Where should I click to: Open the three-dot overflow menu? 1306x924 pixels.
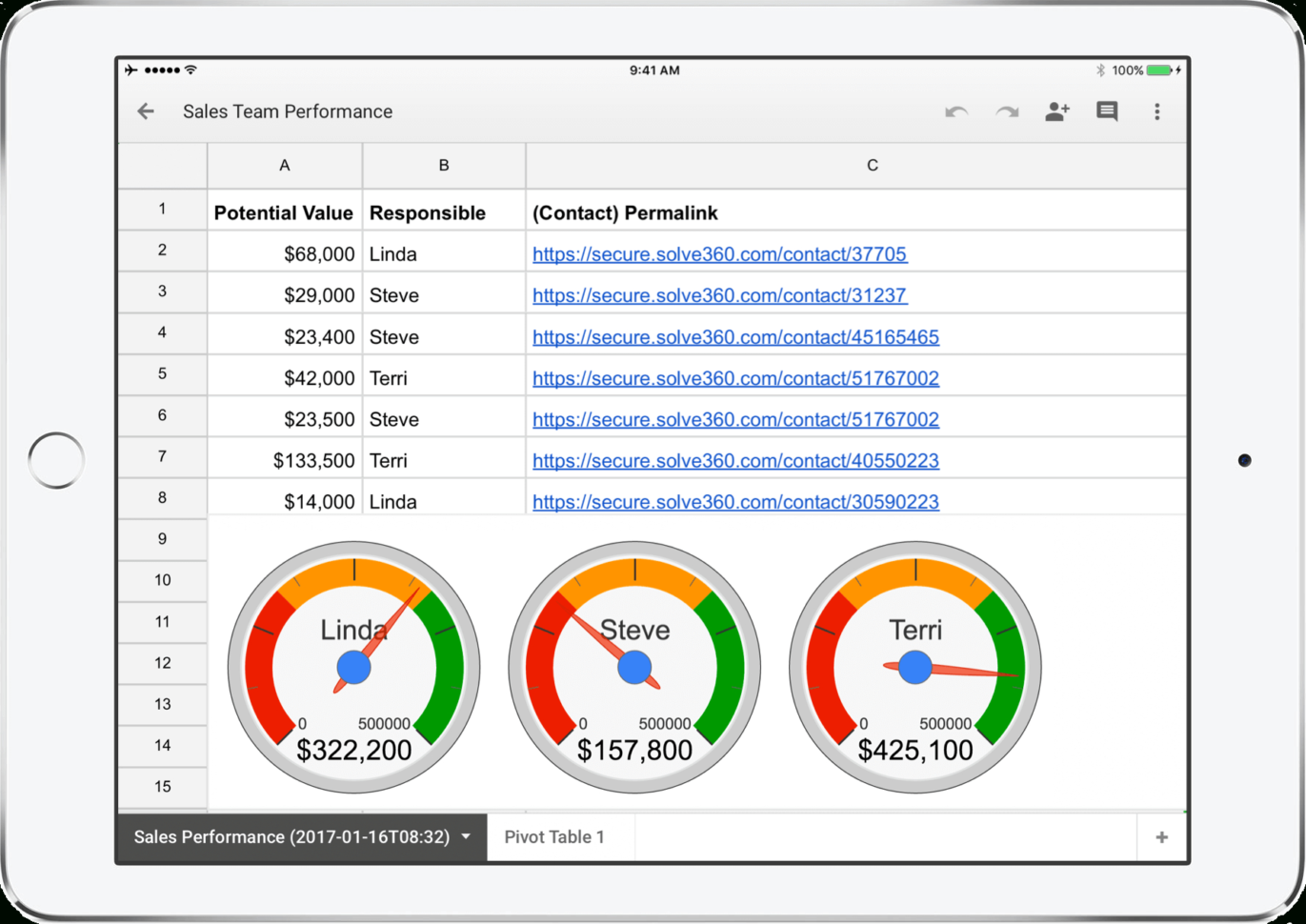1157,111
